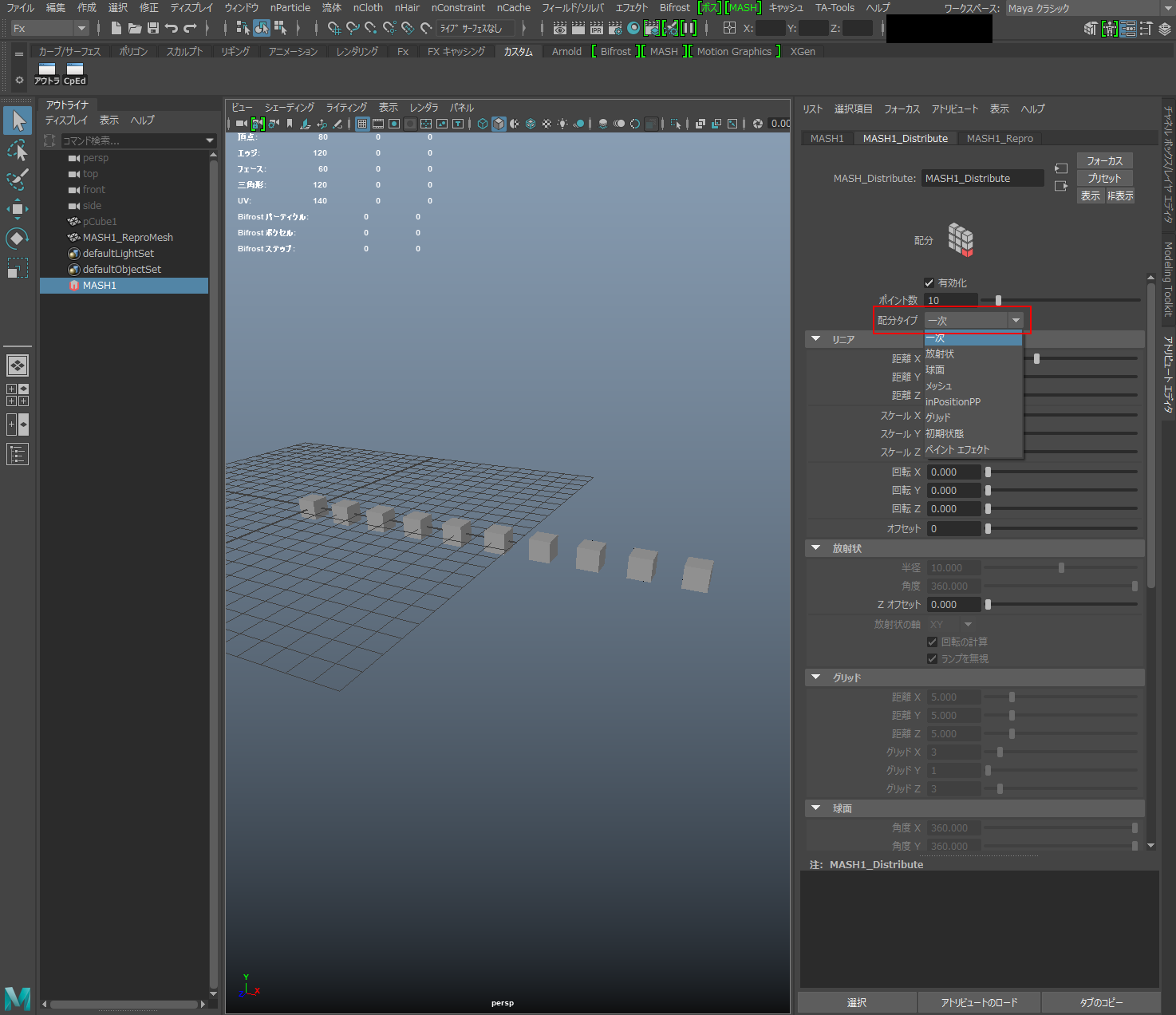
Task: Click the Save Scene floppy icon
Action: (x=153, y=28)
